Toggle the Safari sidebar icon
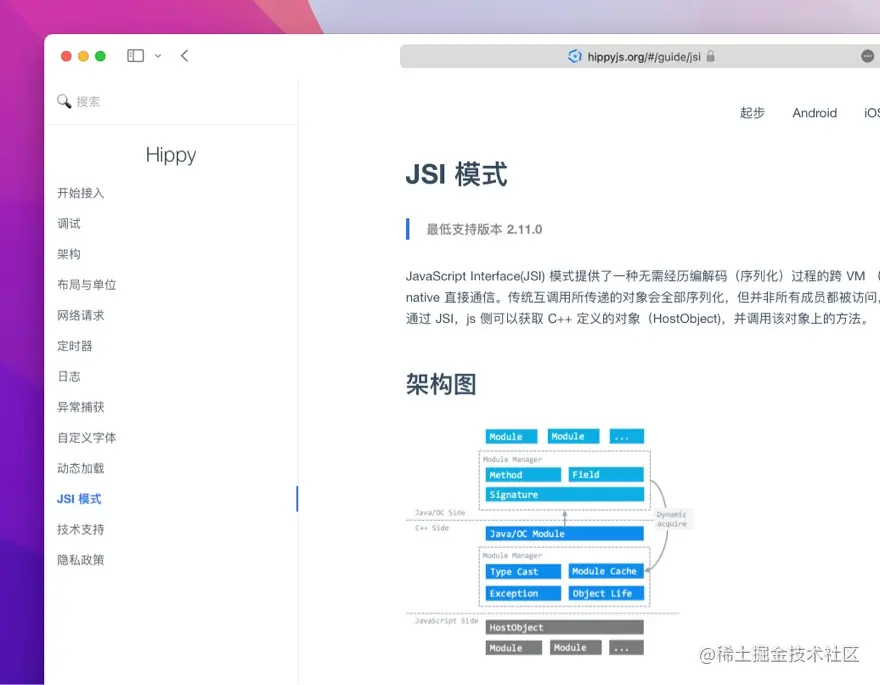Image resolution: width=880 pixels, height=685 pixels. (135, 56)
